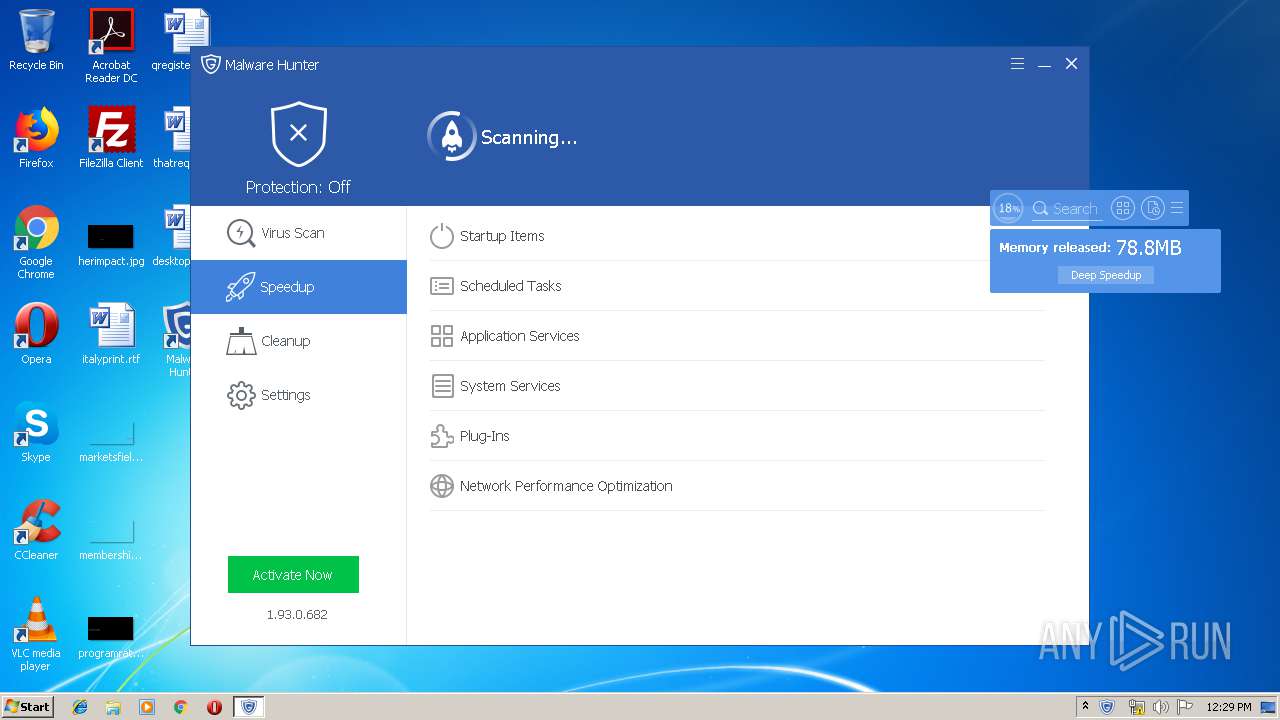Open Network Performance Optimization row

pos(737,486)
